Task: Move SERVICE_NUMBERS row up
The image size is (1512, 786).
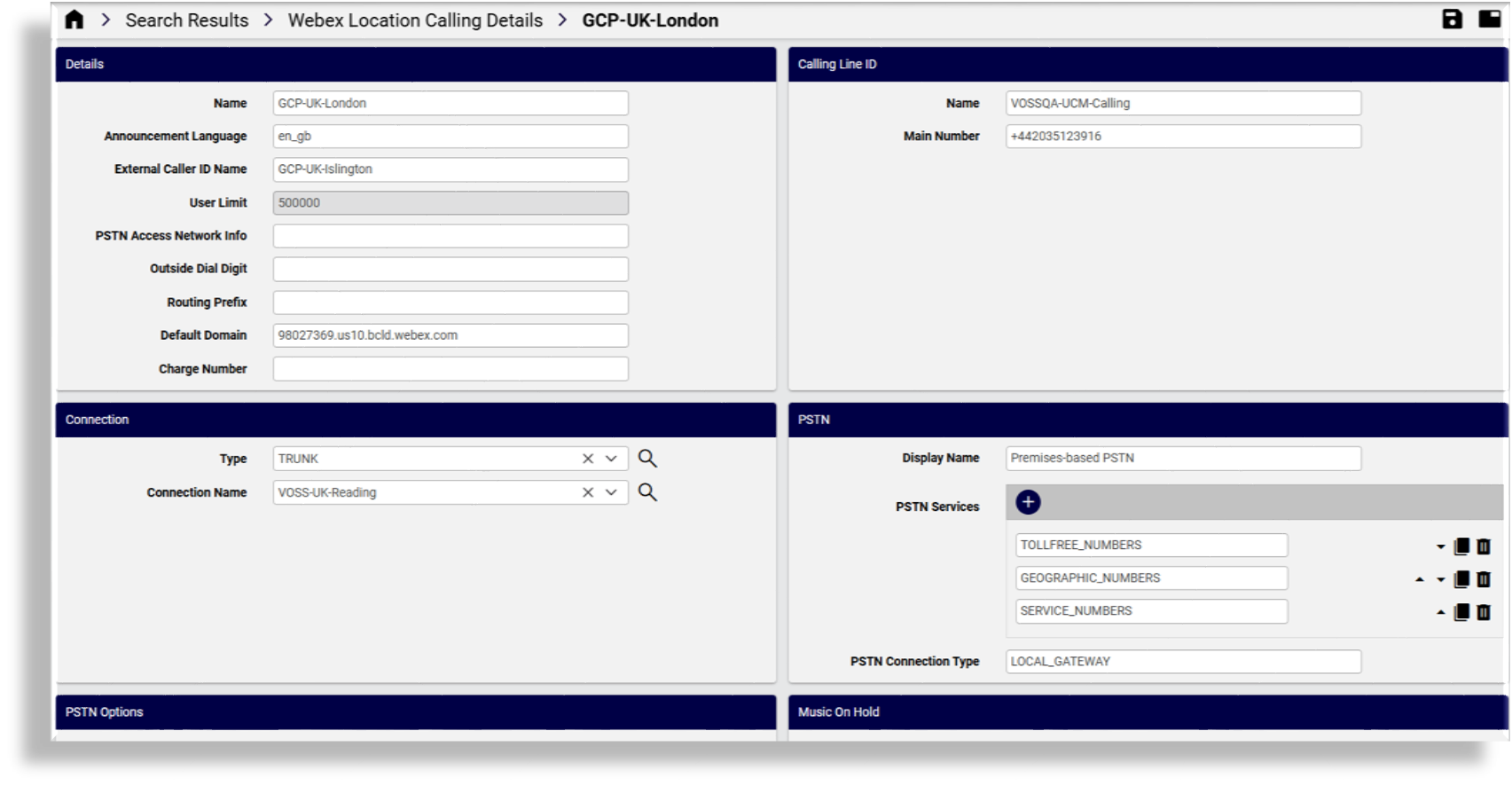Action: point(1440,612)
